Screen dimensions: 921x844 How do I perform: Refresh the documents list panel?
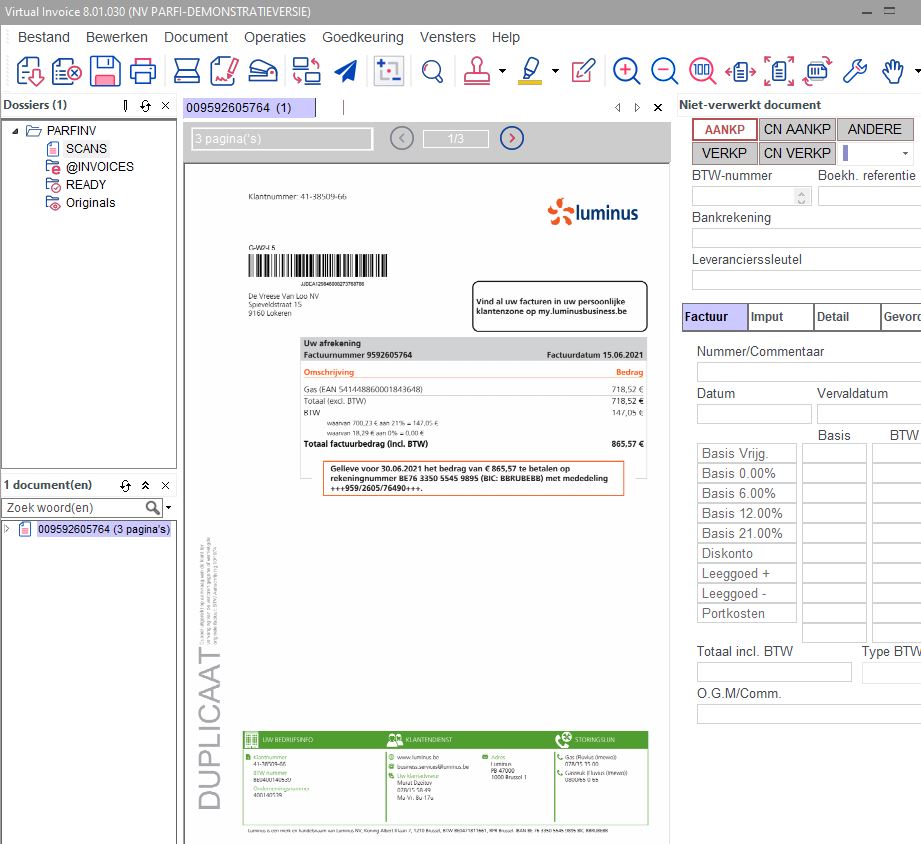pyautogui.click(x=125, y=485)
